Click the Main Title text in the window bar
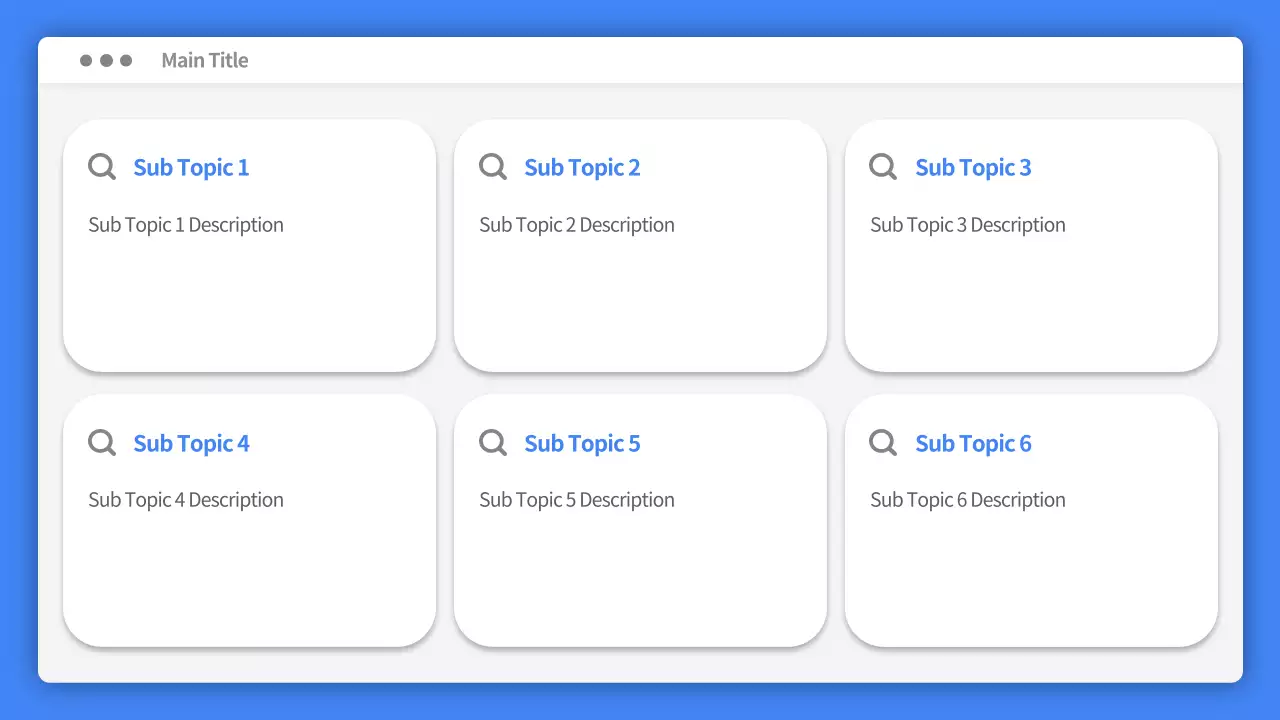Viewport: 1280px width, 720px height. tap(205, 61)
